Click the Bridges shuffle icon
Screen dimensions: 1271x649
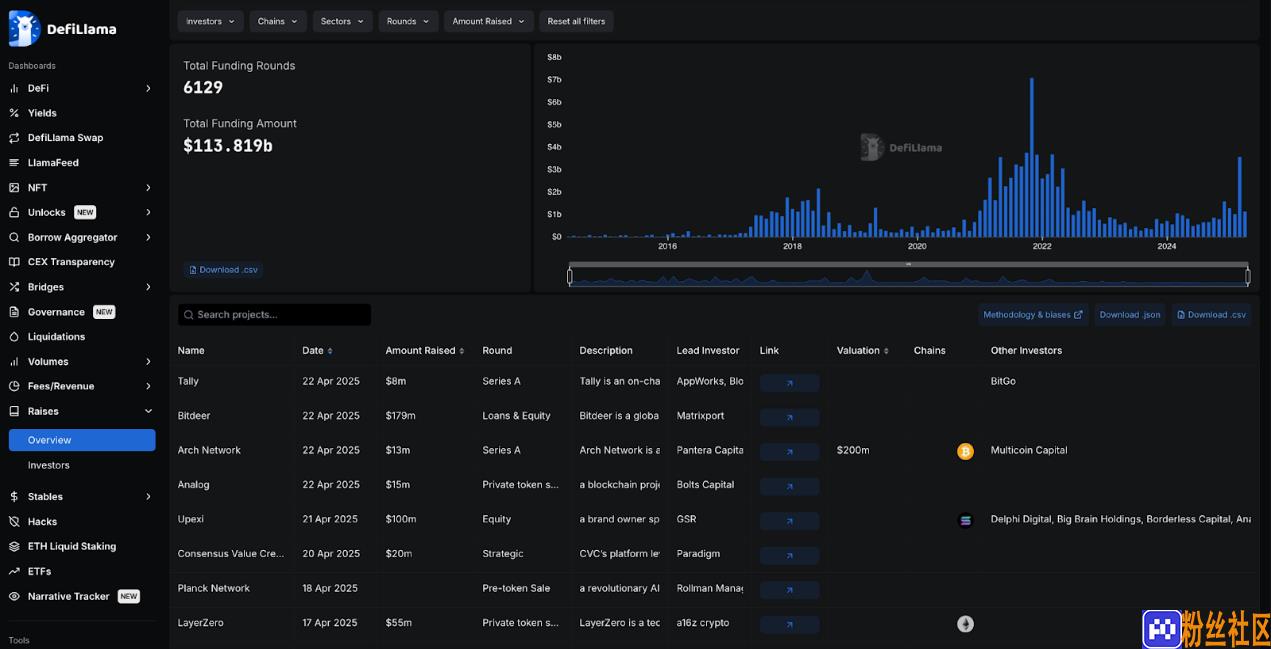click(14, 287)
